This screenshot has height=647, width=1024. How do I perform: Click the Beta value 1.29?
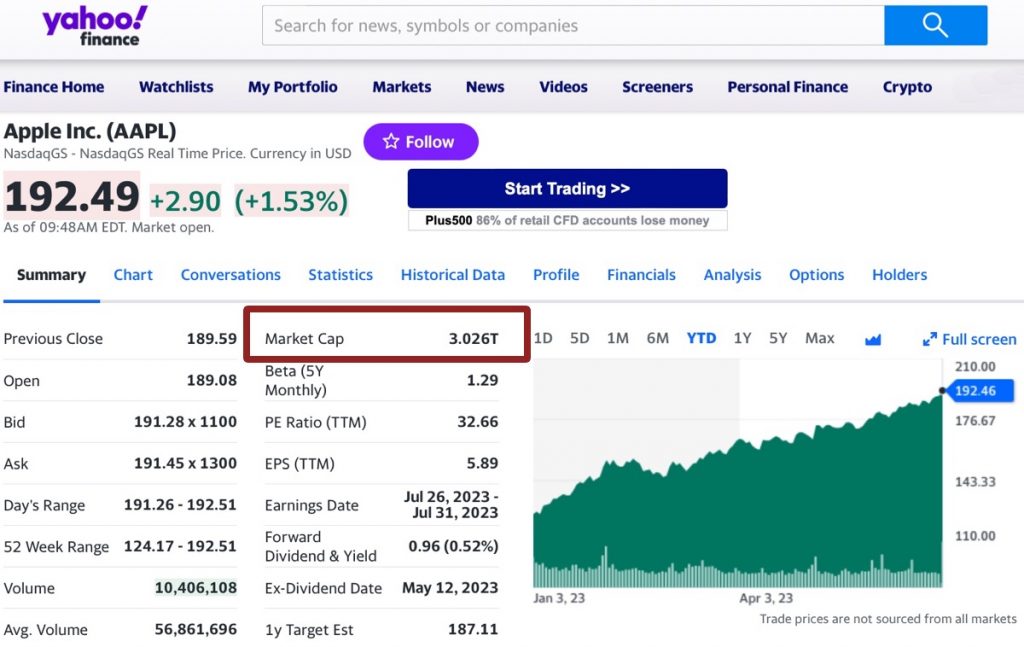coord(483,380)
